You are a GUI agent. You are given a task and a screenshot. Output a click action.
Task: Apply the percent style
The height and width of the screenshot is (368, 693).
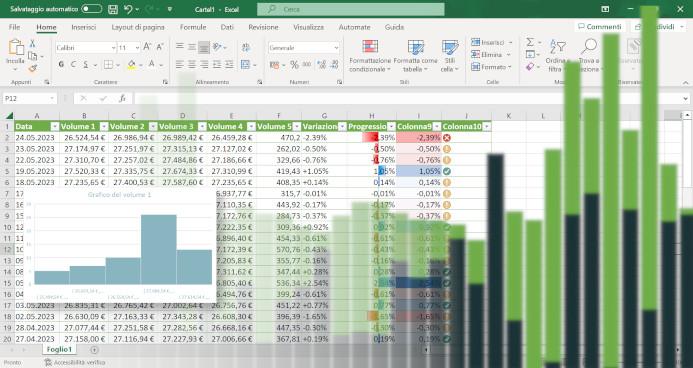click(x=294, y=65)
